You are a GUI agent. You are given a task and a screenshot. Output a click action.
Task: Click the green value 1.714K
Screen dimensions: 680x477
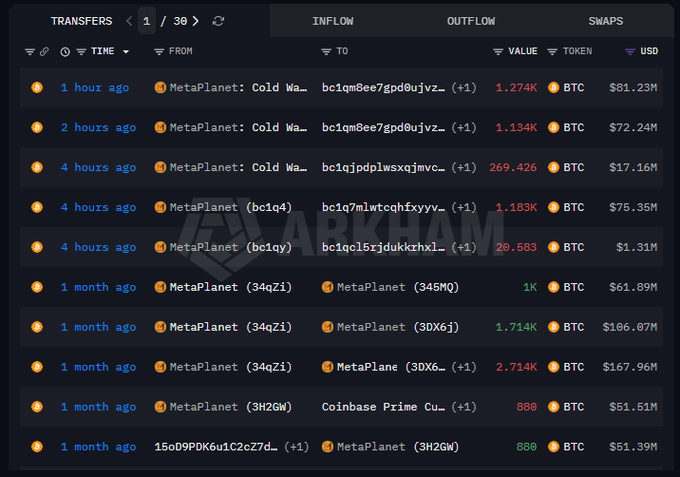click(517, 327)
